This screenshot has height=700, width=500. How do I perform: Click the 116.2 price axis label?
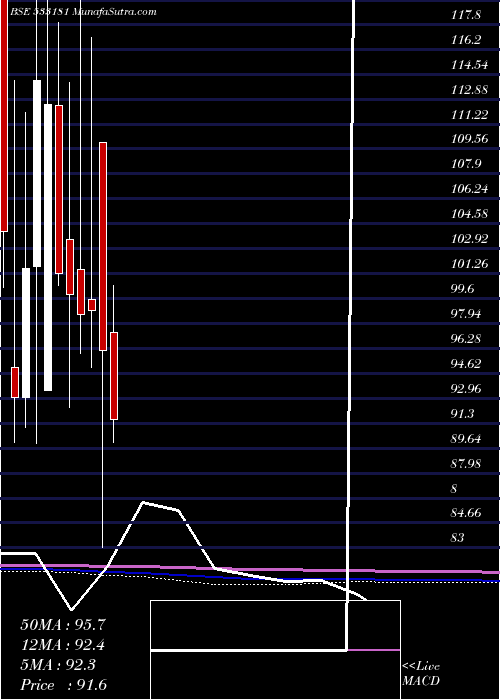point(465,40)
